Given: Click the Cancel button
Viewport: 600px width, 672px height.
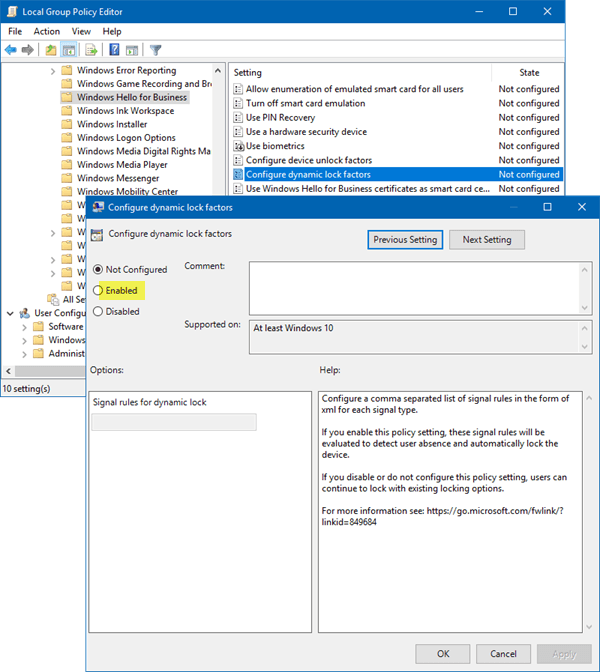Looking at the screenshot, I should point(503,654).
